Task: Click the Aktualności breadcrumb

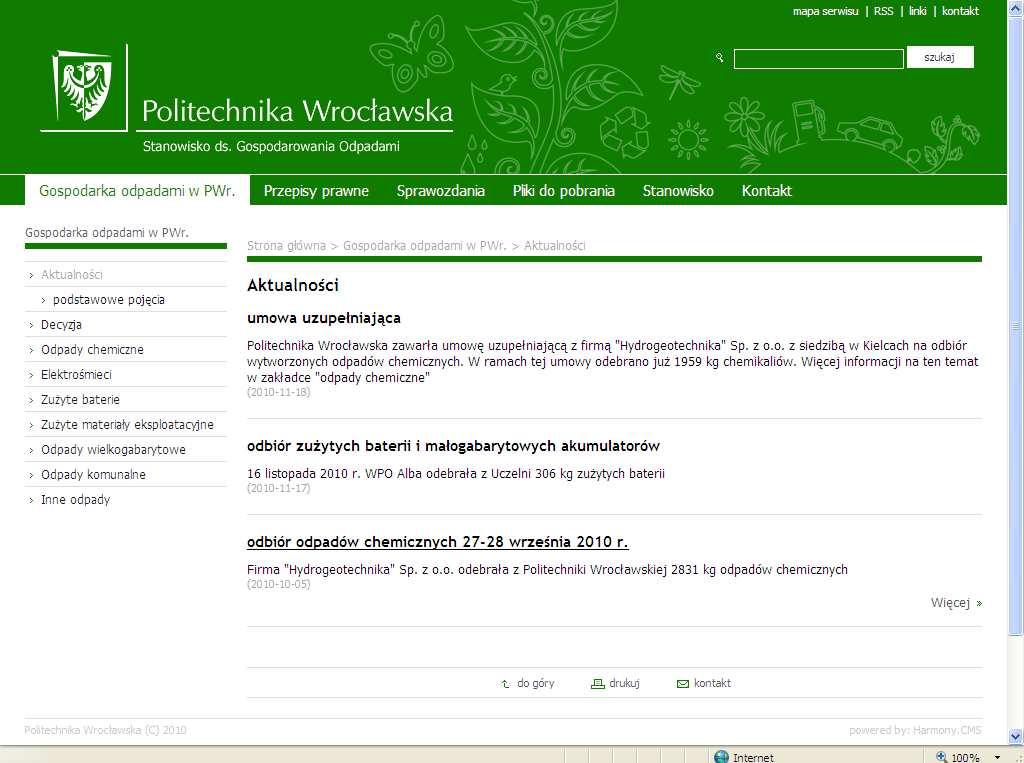Action: pos(554,246)
